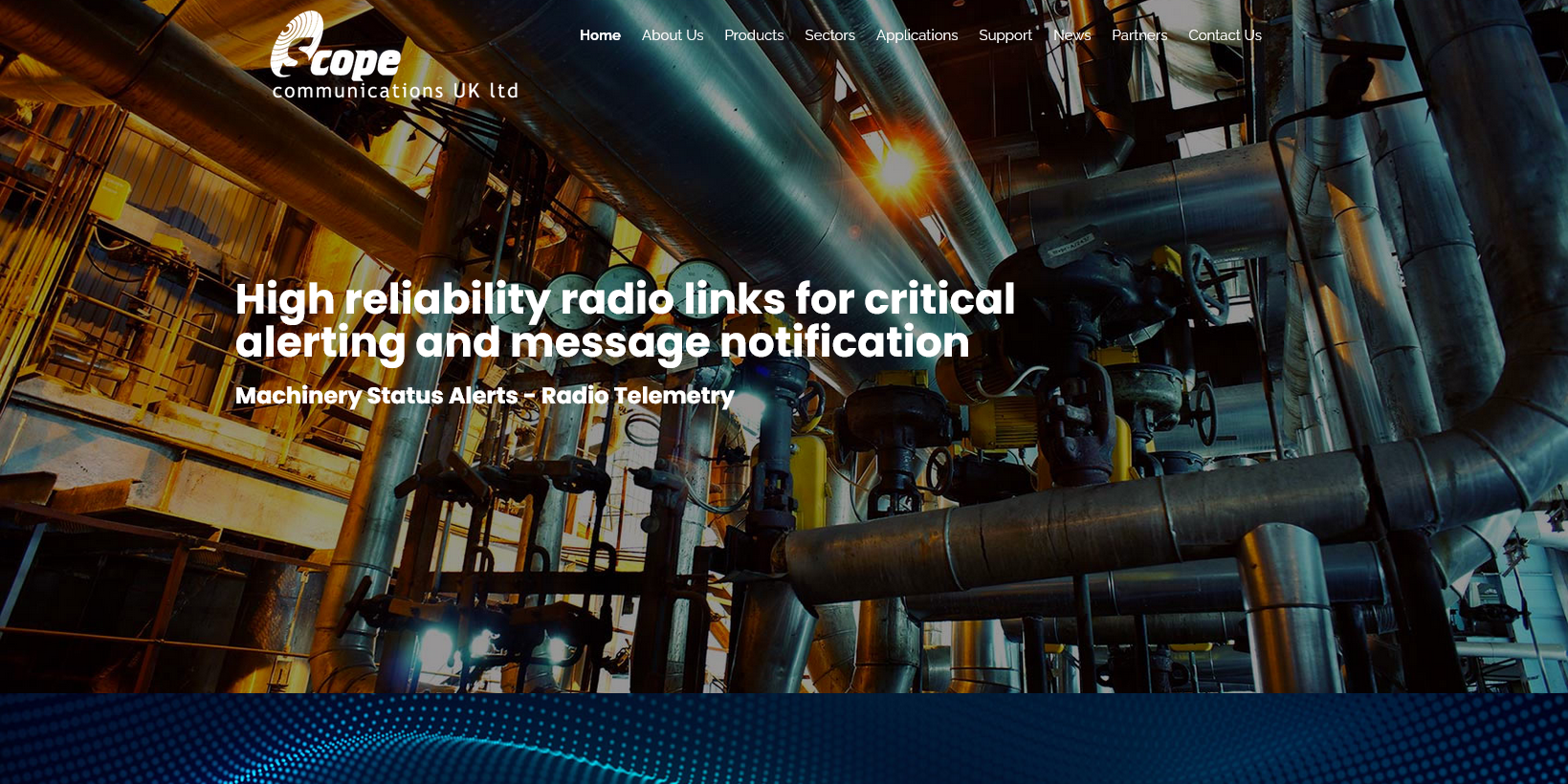Click the 'cope' wordmark in the logo

(355, 62)
